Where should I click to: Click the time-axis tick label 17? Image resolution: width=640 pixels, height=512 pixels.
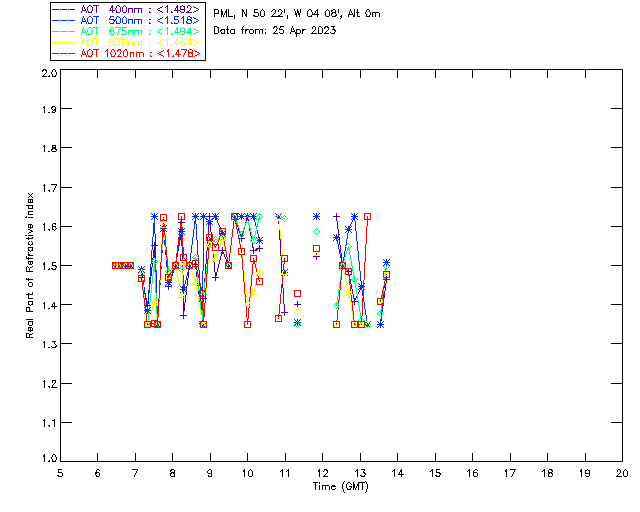(510, 473)
